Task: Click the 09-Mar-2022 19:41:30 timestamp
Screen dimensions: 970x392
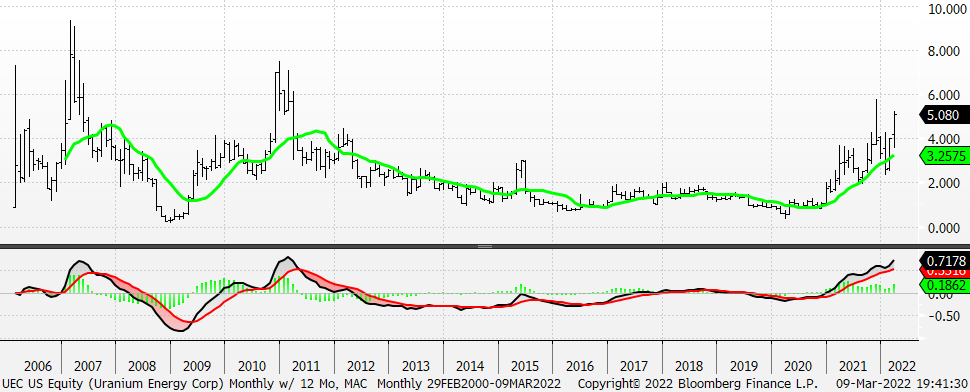Action: (901, 383)
